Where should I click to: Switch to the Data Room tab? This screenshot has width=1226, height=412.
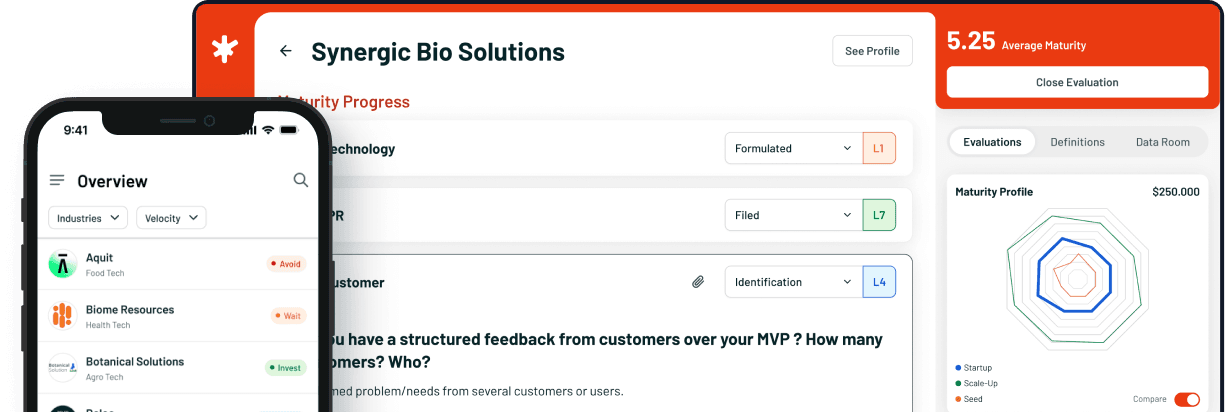(x=1162, y=142)
